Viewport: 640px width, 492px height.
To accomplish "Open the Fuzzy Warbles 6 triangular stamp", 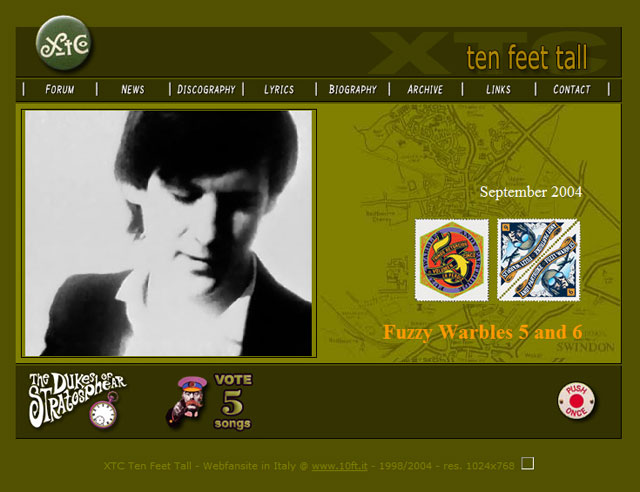I will point(538,260).
